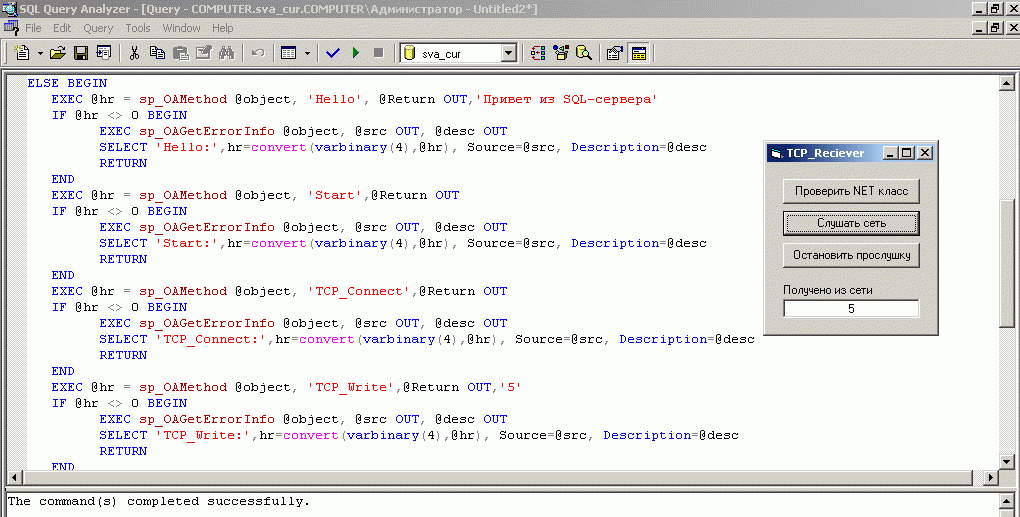This screenshot has width=1020, height=517.
Task: Restore the inner query window
Action: click(x=995, y=28)
